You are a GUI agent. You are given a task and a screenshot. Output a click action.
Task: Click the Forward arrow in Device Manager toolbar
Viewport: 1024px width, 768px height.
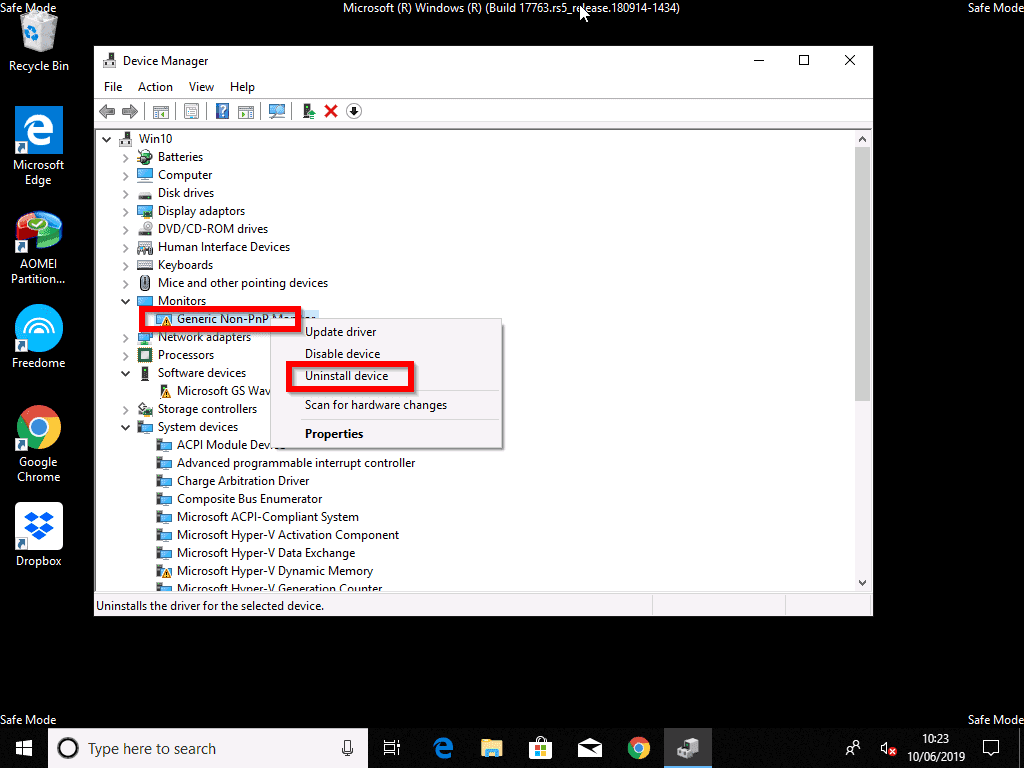click(x=130, y=112)
